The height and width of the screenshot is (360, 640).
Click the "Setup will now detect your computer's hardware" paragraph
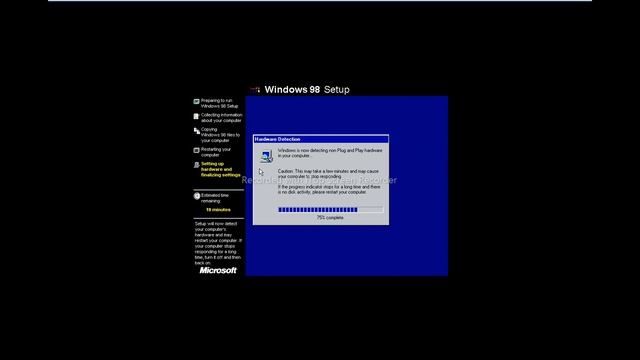click(x=218, y=243)
